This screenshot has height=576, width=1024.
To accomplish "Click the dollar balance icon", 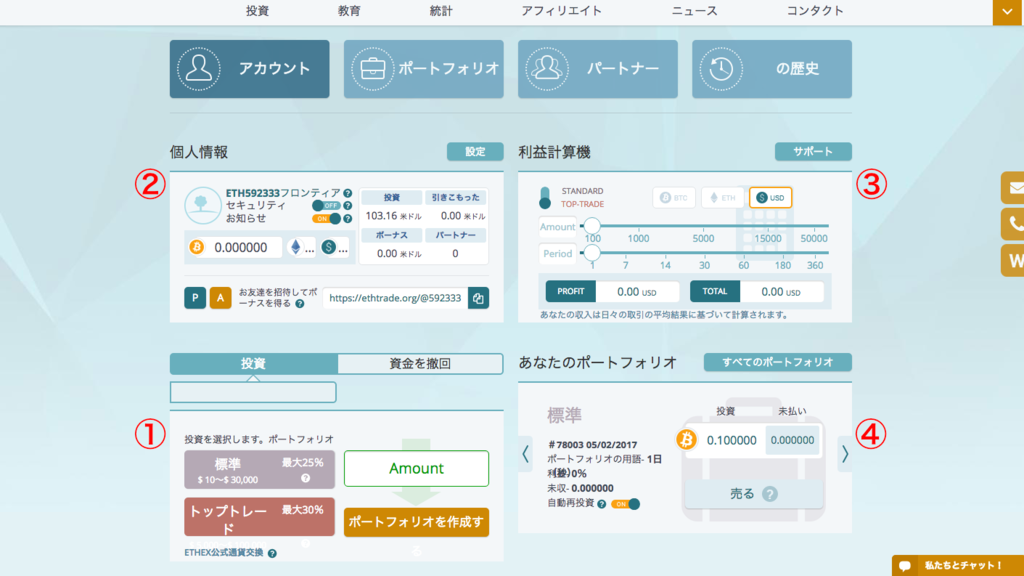I will [328, 247].
